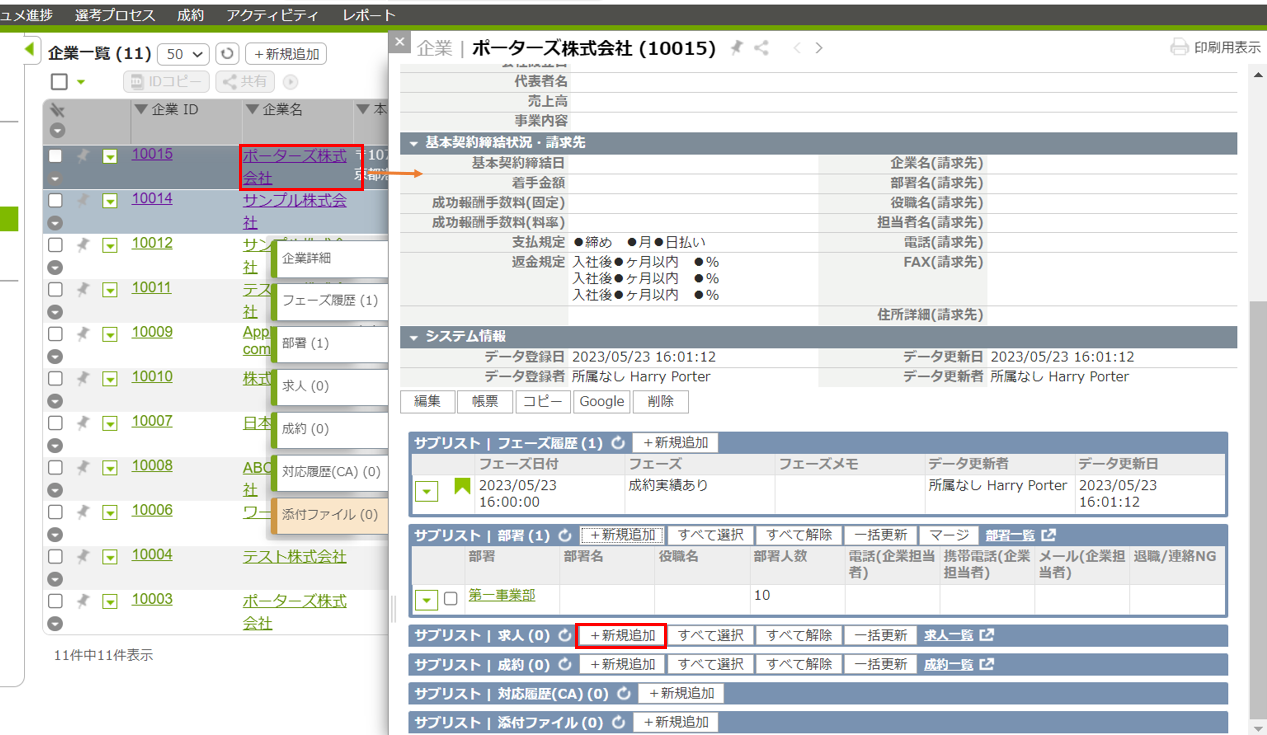Viewport: 1267px width, 735px height.
Task: Click 新規追加 in the 求人 sublist
Action: (622, 635)
